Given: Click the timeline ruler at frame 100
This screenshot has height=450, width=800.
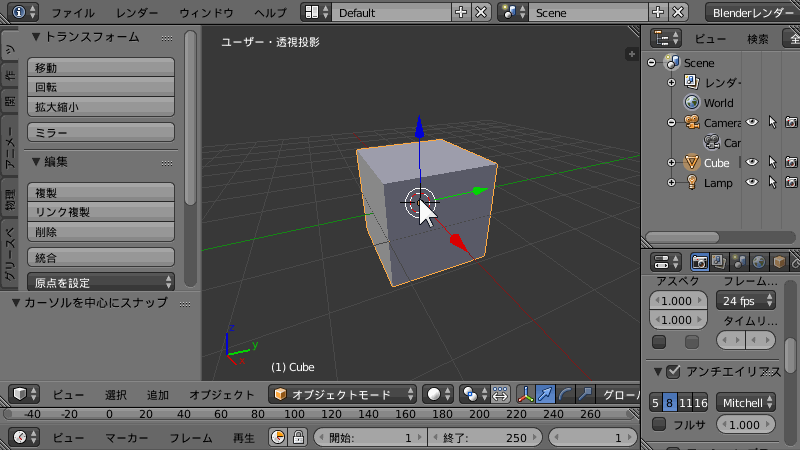Looking at the screenshot, I should pos(99,414).
